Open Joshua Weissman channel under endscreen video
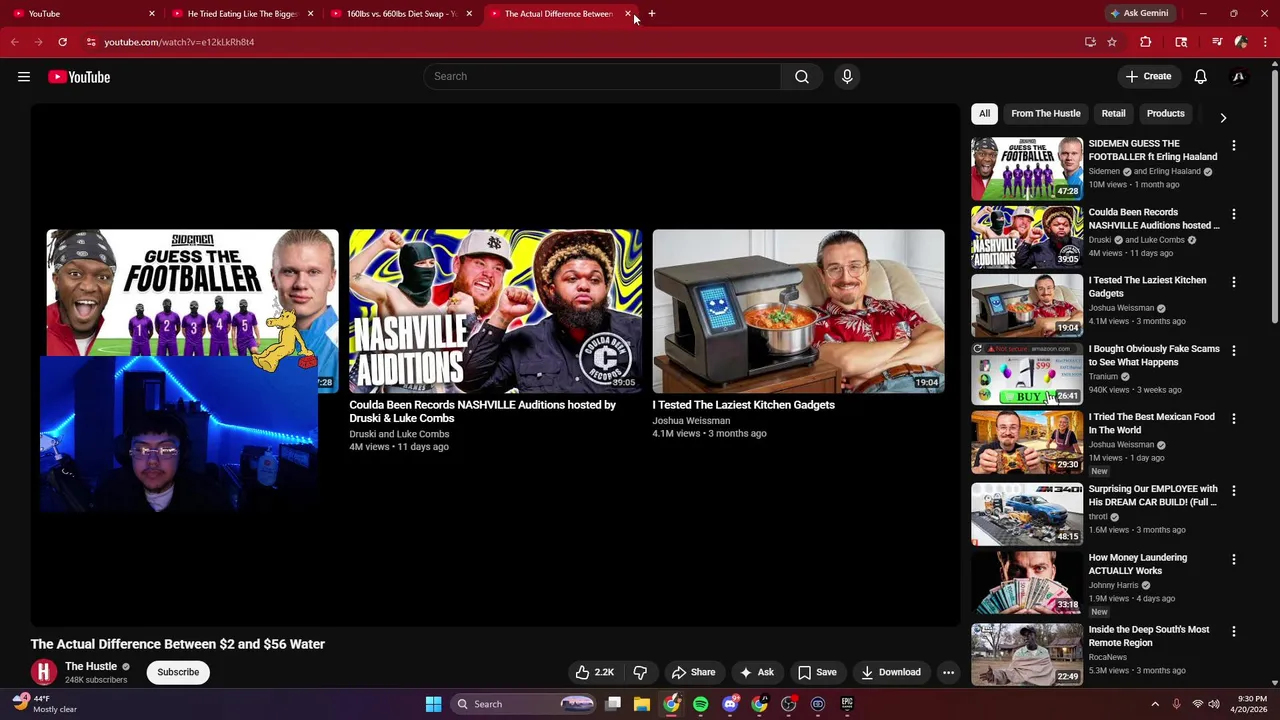The image size is (1280, 720). pyautogui.click(x=691, y=421)
